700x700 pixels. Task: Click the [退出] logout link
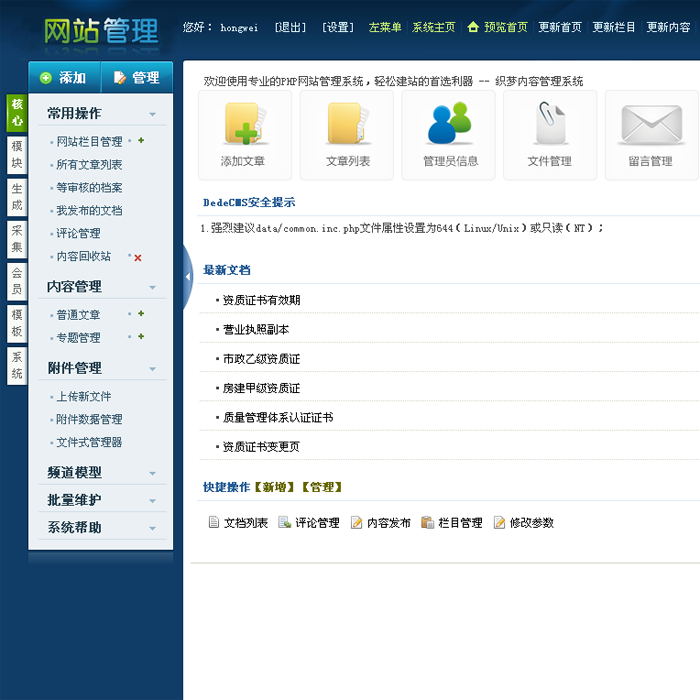[x=290, y=27]
